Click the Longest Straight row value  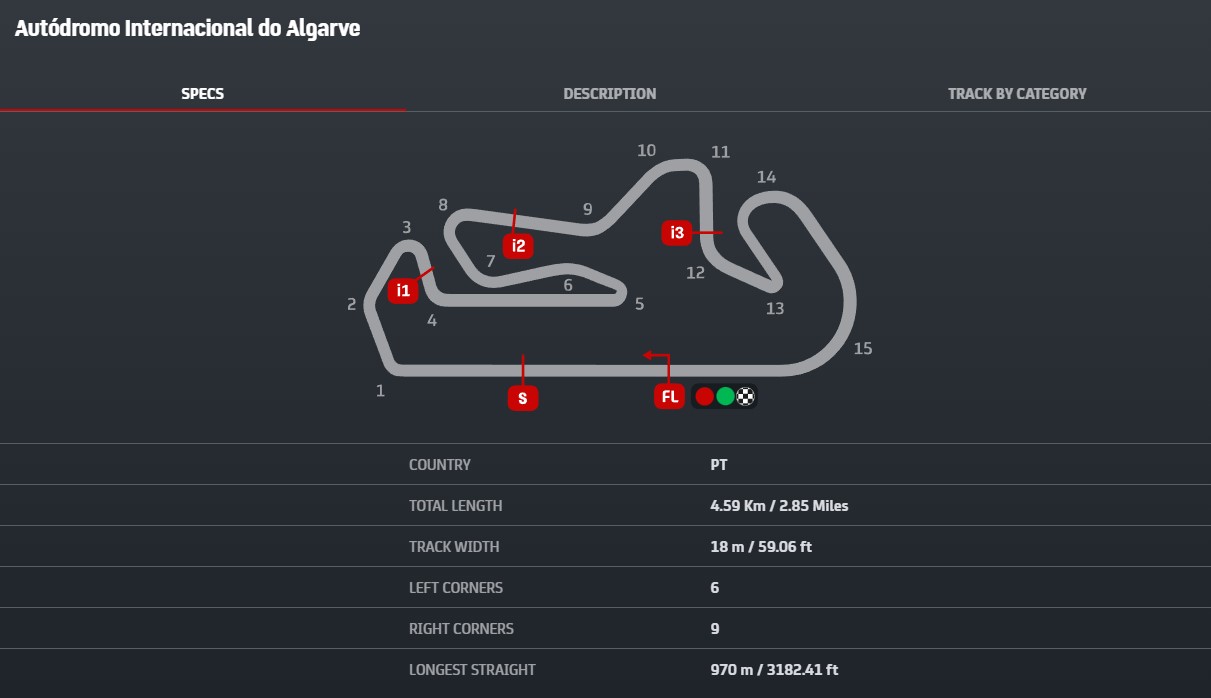(x=774, y=670)
